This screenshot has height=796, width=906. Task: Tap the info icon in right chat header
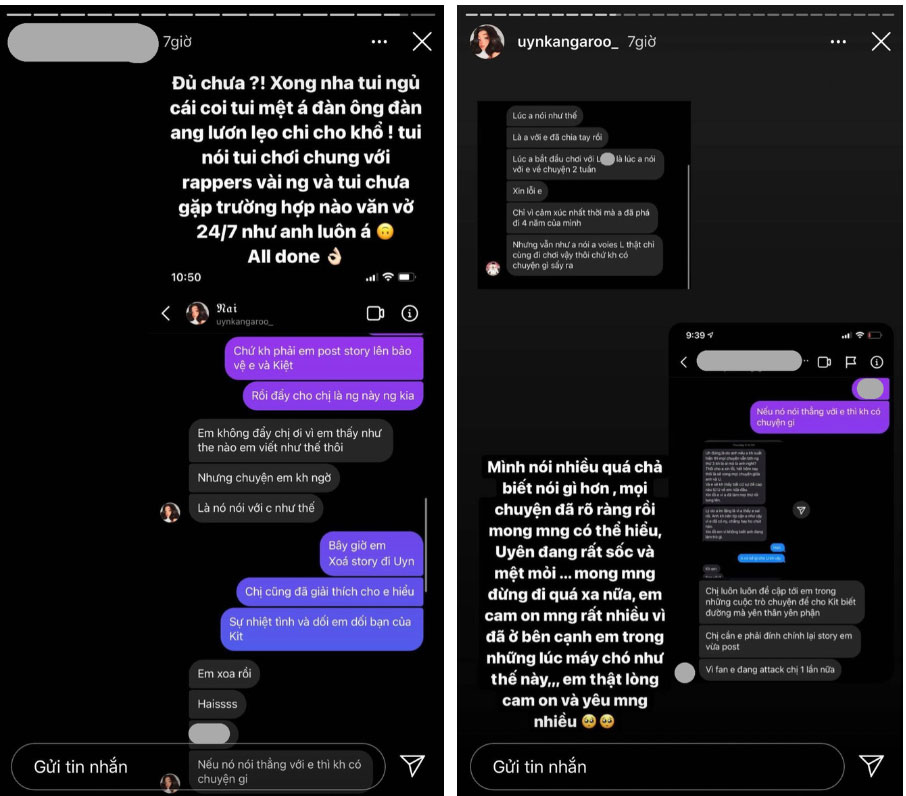coord(877,362)
